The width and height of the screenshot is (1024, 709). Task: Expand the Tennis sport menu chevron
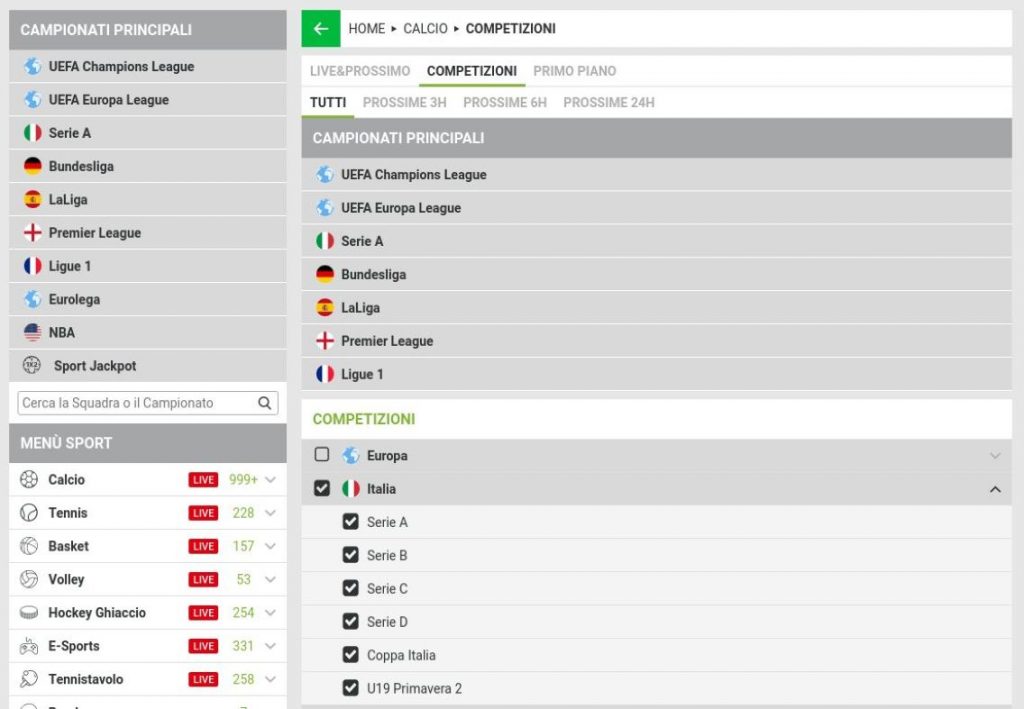pos(270,513)
